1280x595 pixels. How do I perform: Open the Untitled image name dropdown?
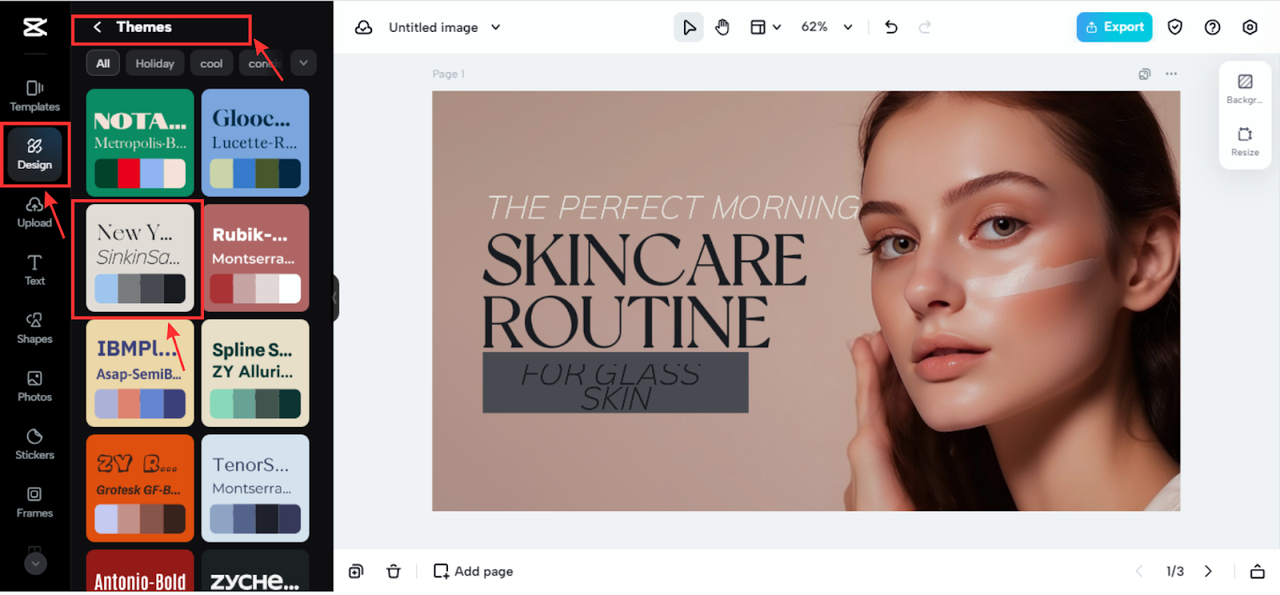445,27
